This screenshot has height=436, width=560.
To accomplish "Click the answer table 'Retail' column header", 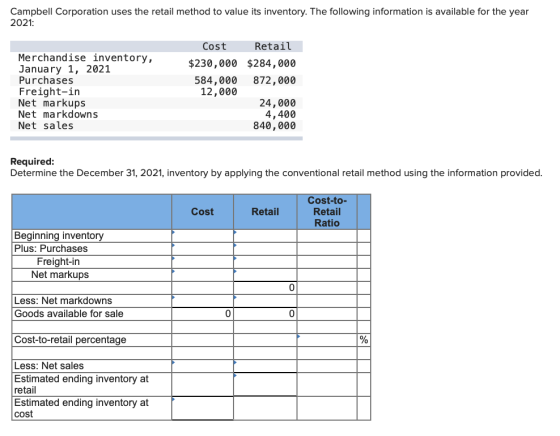I will point(265,212).
